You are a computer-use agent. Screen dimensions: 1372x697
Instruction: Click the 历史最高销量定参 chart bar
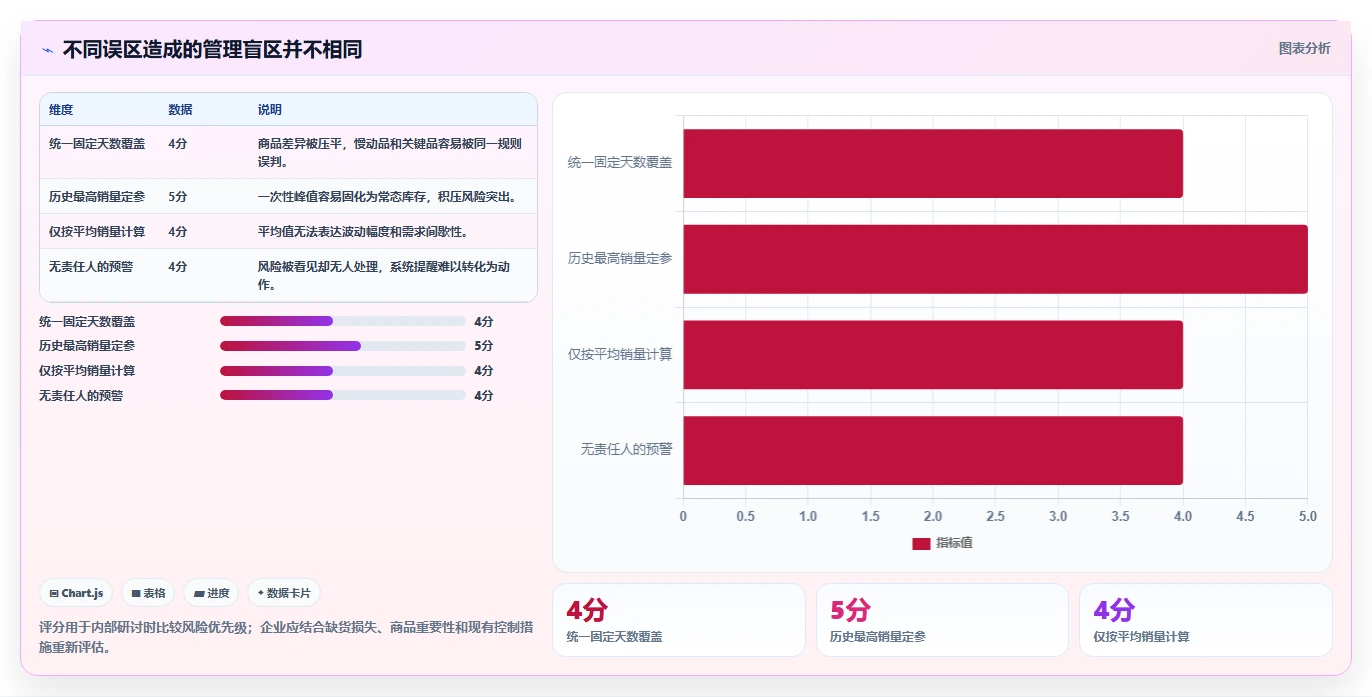(x=995, y=259)
